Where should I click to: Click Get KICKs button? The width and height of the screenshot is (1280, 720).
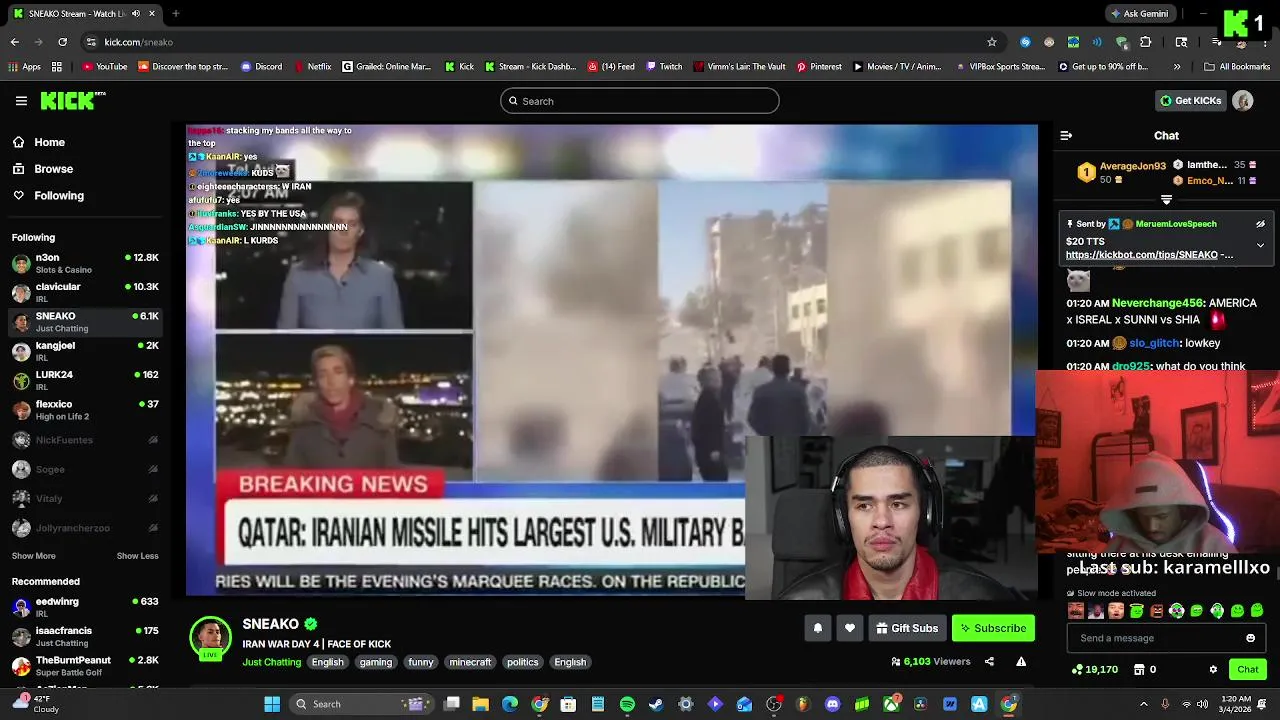(x=1190, y=101)
